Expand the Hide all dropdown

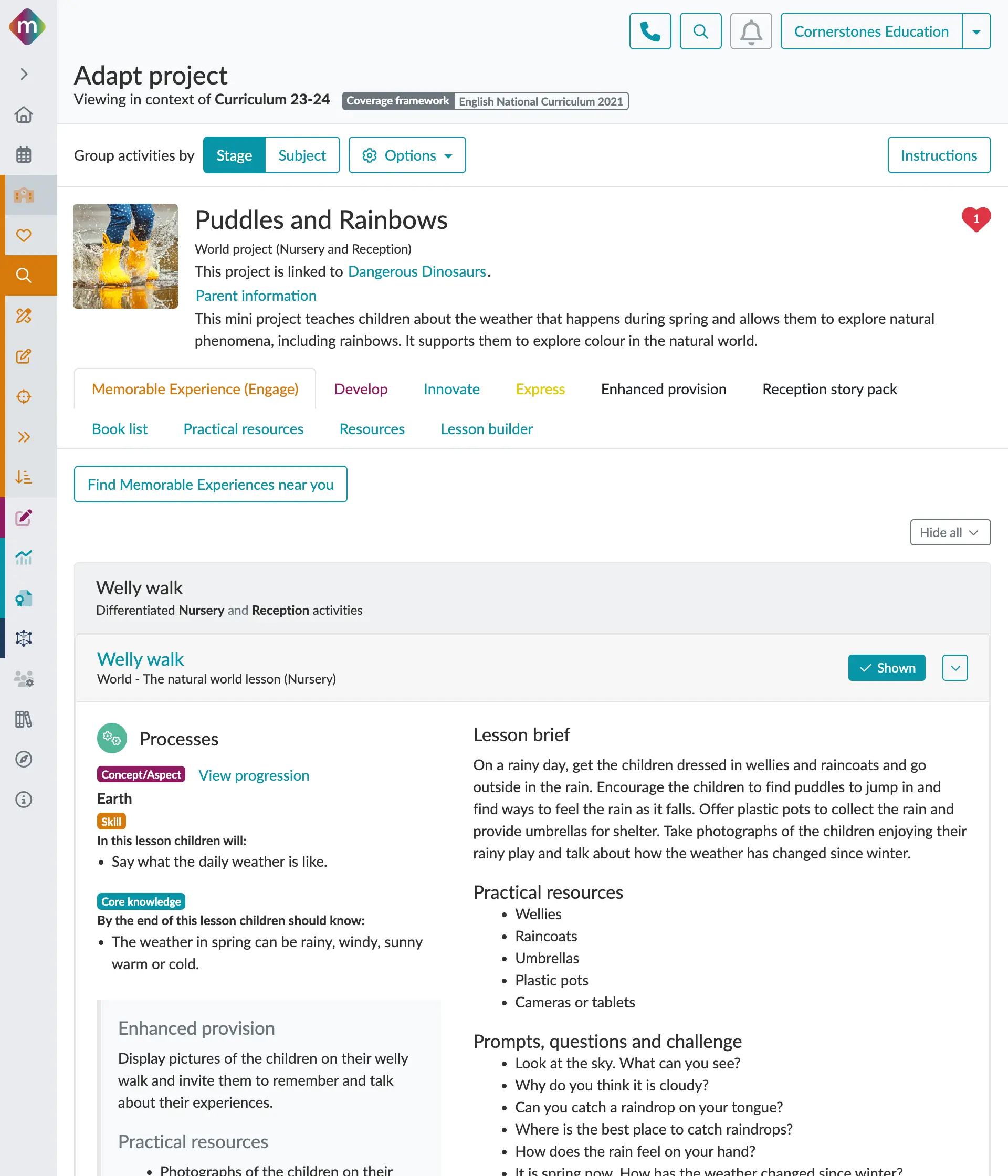950,532
